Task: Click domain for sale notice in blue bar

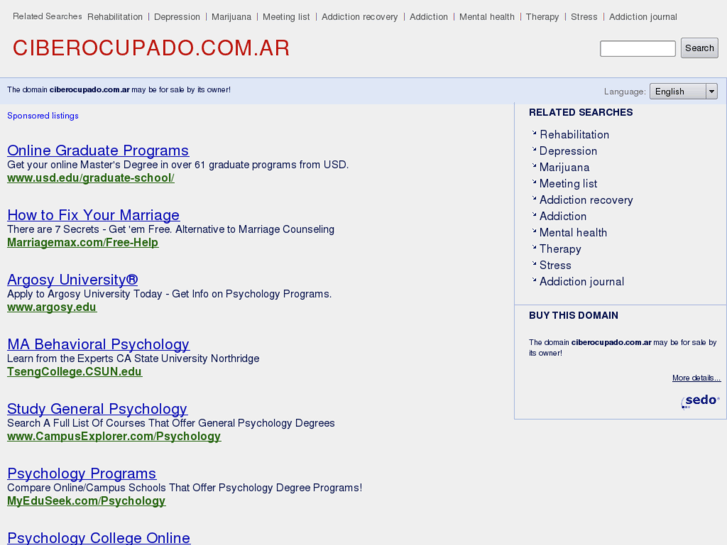Action: (119, 90)
